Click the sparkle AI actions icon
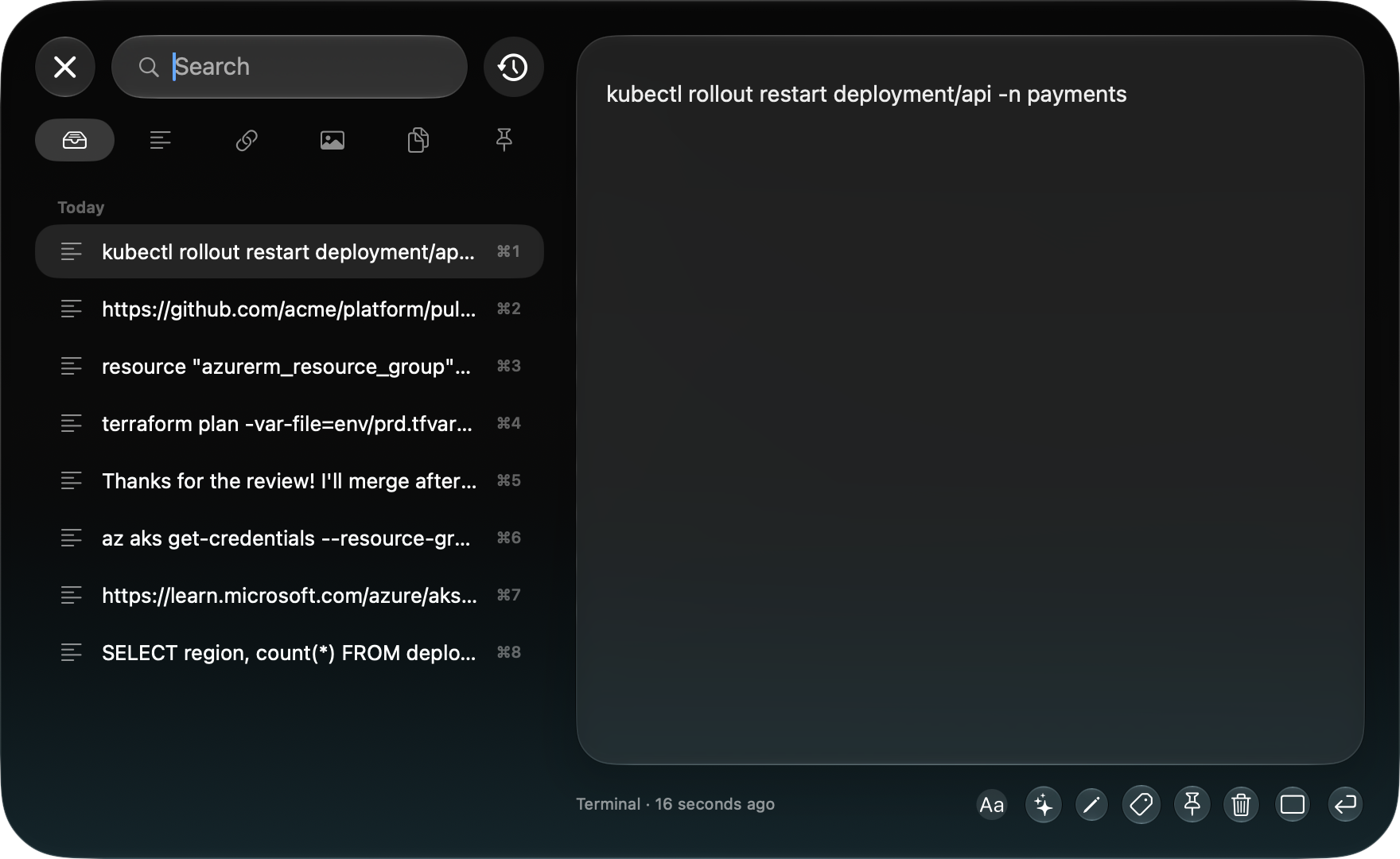 (1043, 805)
